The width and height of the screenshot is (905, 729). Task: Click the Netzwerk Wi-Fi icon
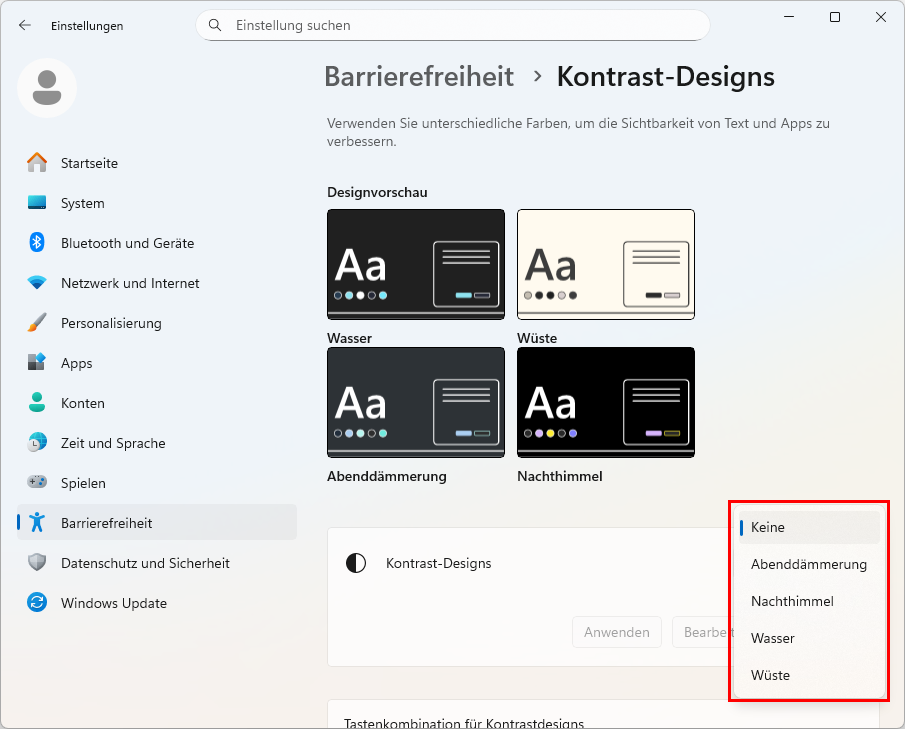[37, 283]
